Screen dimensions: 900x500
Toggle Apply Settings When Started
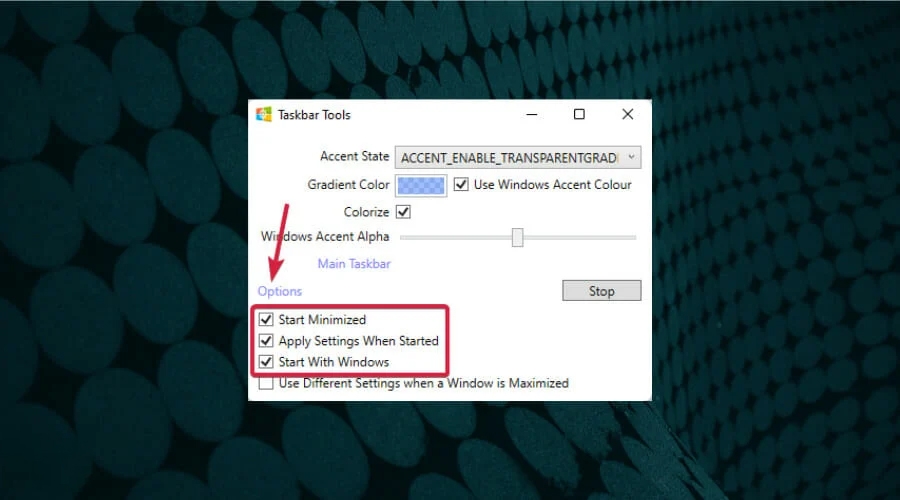tap(266, 340)
